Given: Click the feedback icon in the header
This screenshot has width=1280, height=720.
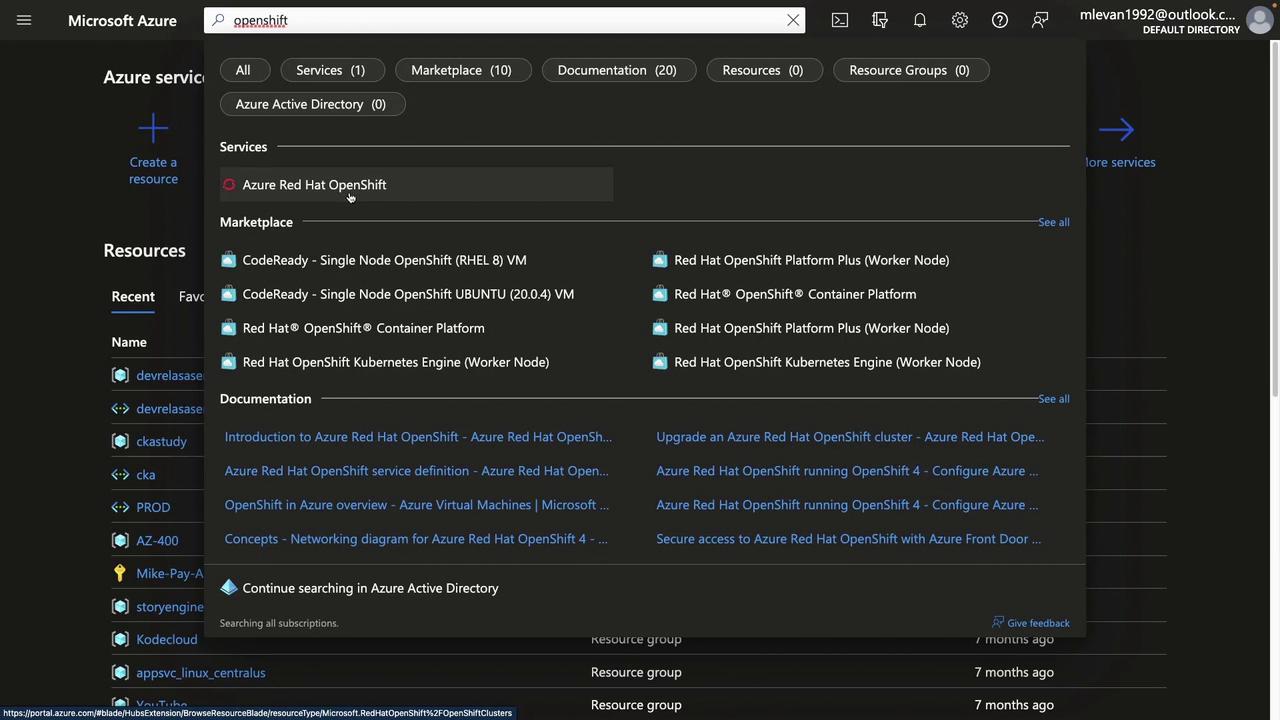Looking at the screenshot, I should coord(1040,20).
